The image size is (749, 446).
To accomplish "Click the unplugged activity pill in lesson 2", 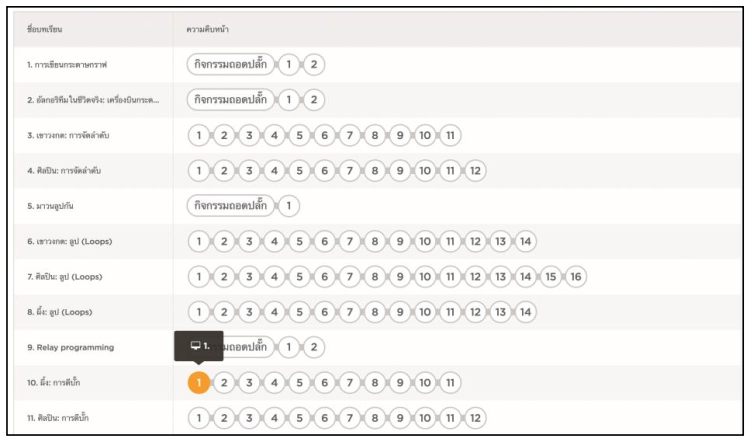I will [231, 100].
